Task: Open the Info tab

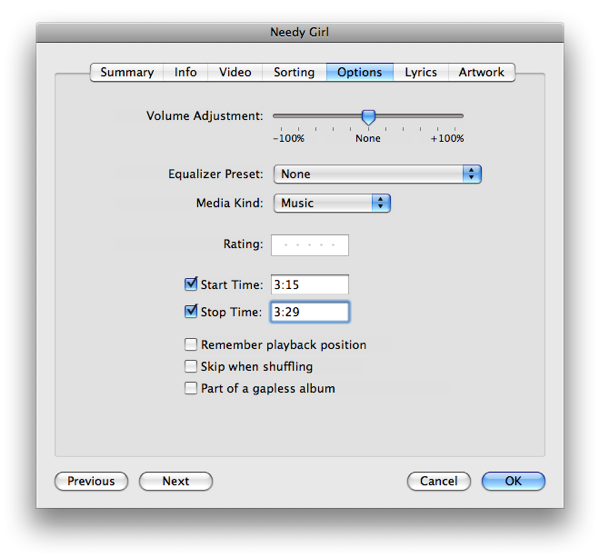Action: pos(186,72)
